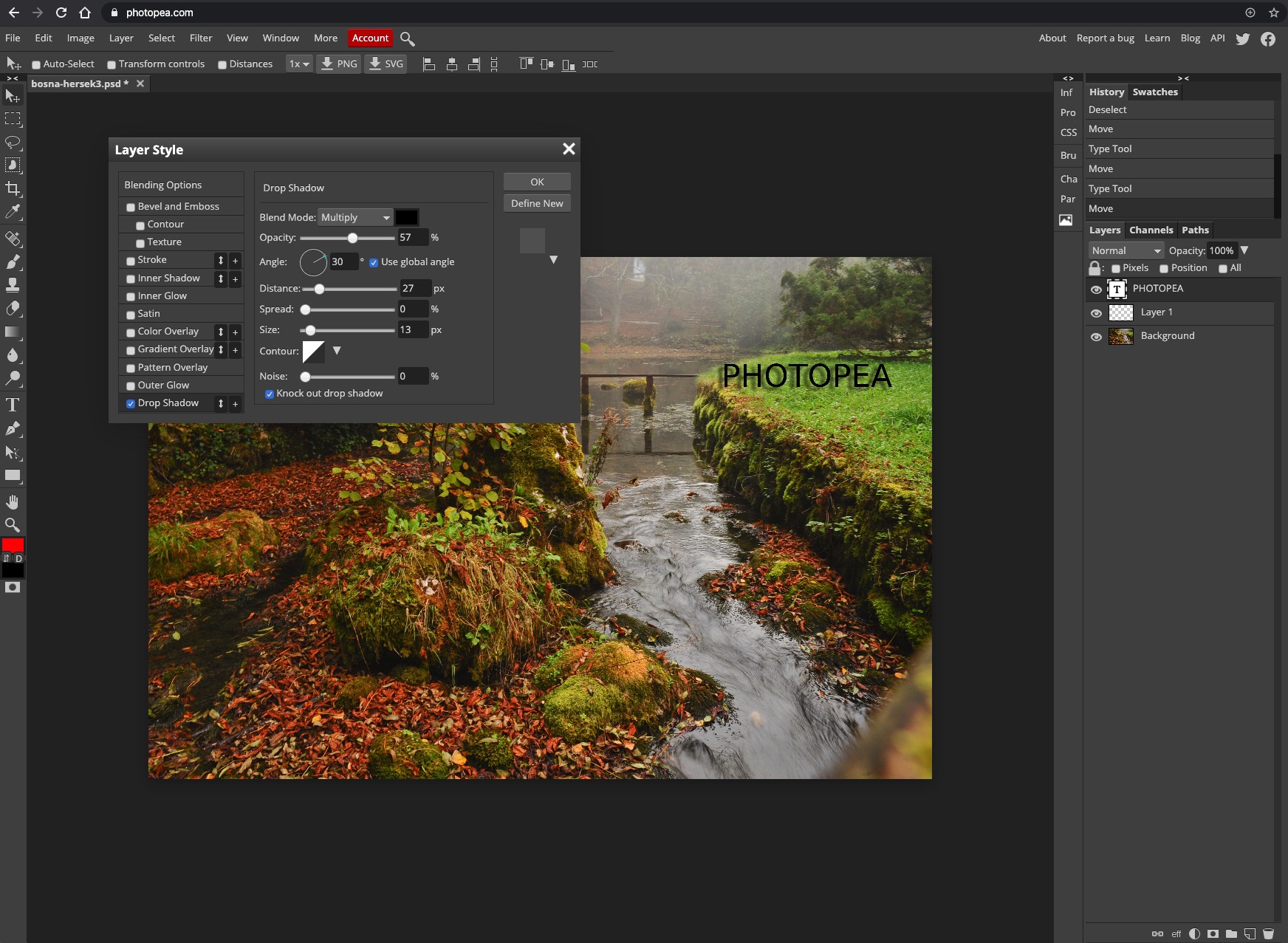Viewport: 1288px width, 943px height.
Task: Delete layer with trash icon
Action: [1268, 933]
